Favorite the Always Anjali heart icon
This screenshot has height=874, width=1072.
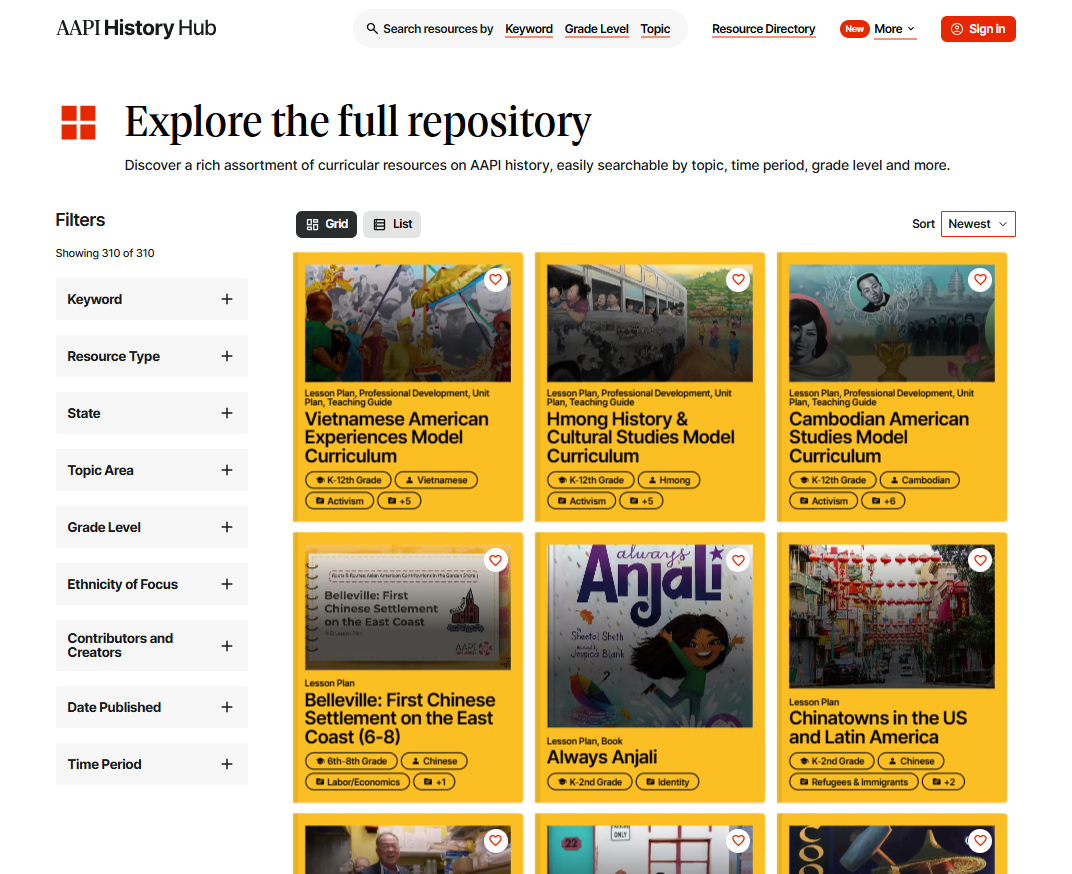pos(738,560)
